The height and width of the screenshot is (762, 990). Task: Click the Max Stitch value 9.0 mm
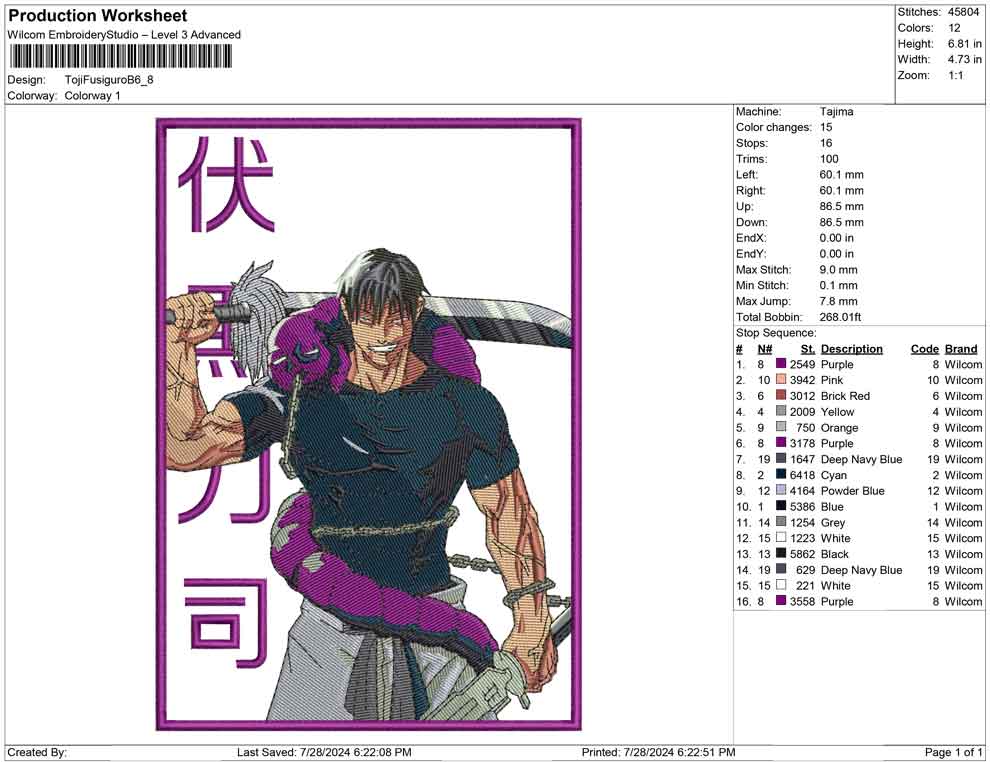(838, 270)
